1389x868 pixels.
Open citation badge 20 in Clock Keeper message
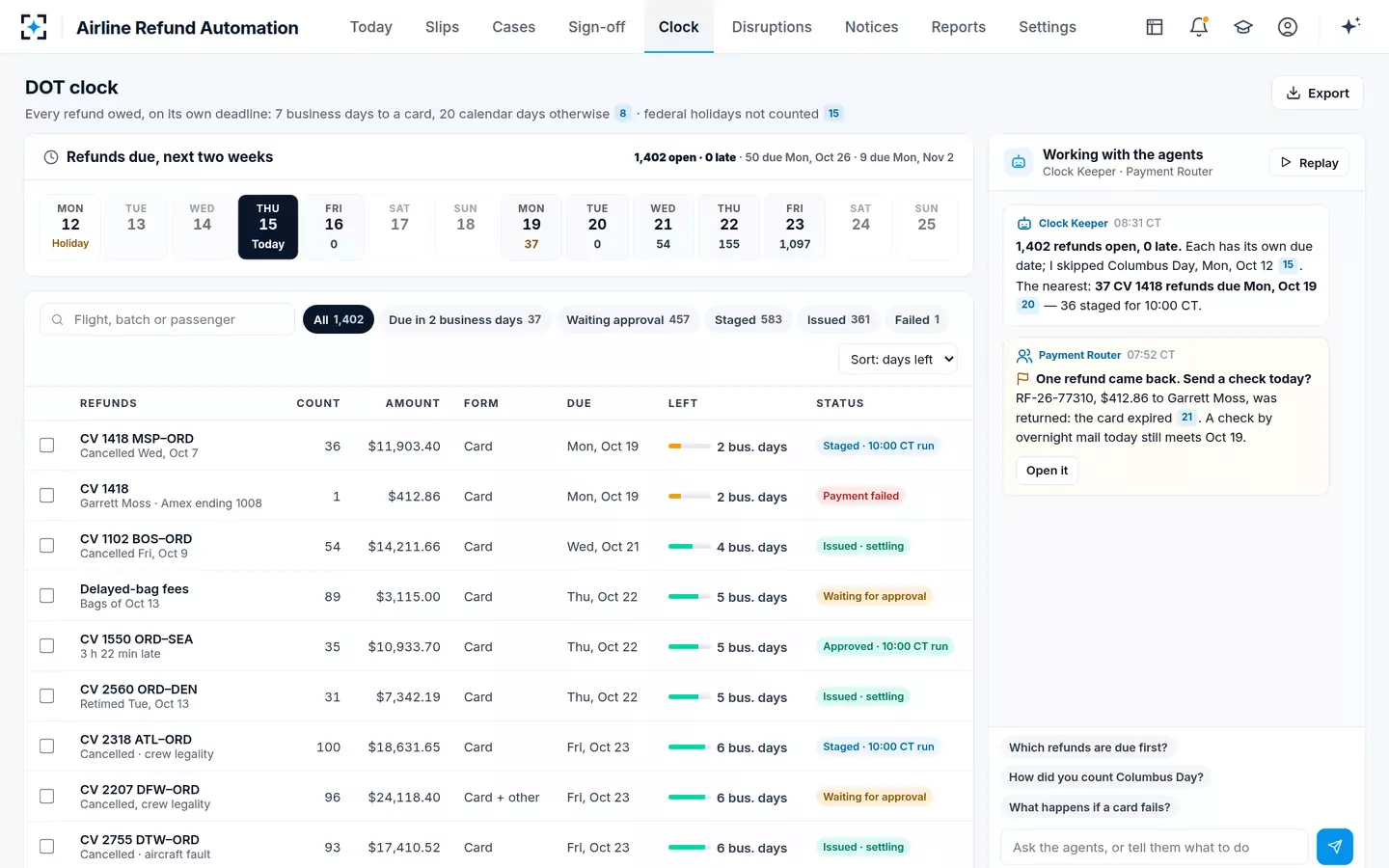(x=1027, y=305)
